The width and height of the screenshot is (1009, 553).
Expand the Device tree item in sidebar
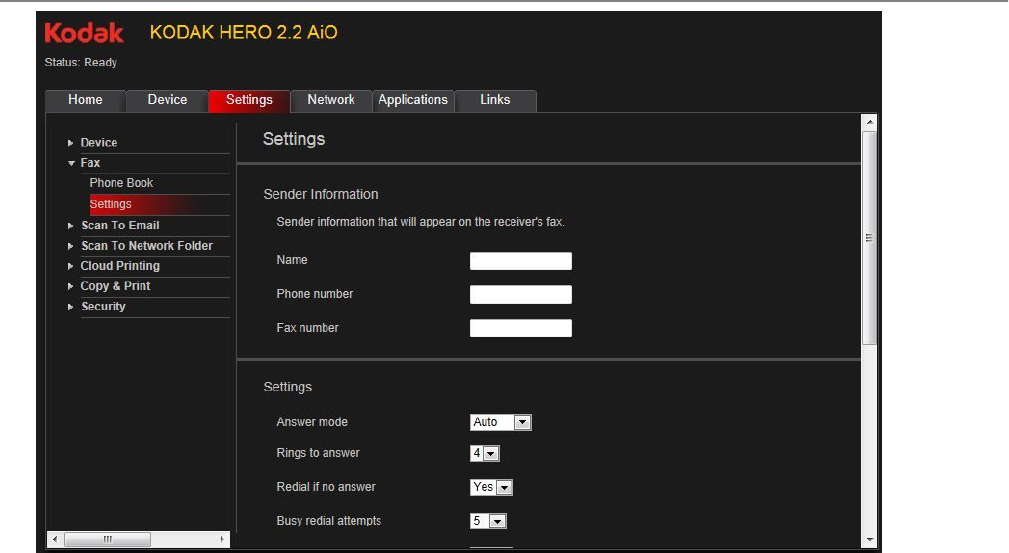click(71, 143)
